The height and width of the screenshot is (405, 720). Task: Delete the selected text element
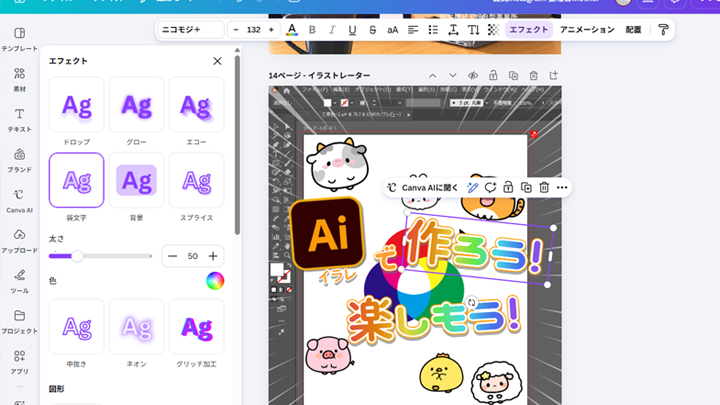tap(544, 187)
